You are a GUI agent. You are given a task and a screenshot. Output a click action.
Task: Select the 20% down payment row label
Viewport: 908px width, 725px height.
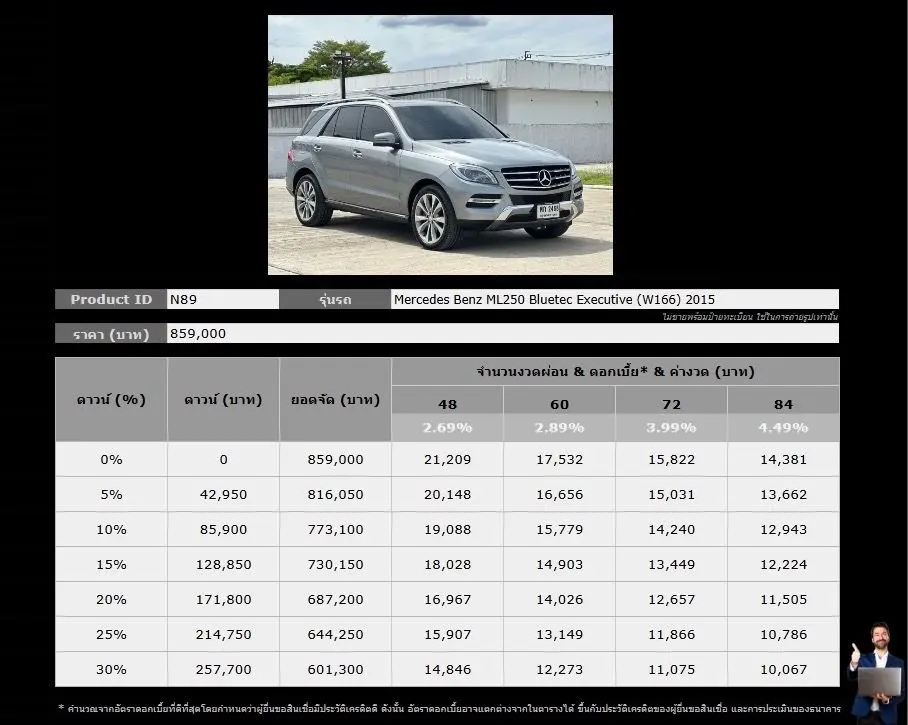tap(111, 599)
